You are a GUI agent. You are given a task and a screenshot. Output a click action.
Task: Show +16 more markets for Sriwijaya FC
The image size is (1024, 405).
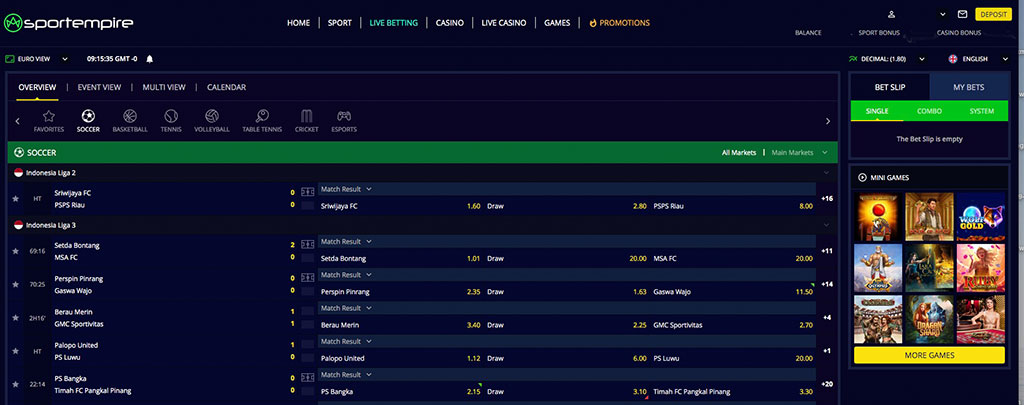tap(827, 199)
